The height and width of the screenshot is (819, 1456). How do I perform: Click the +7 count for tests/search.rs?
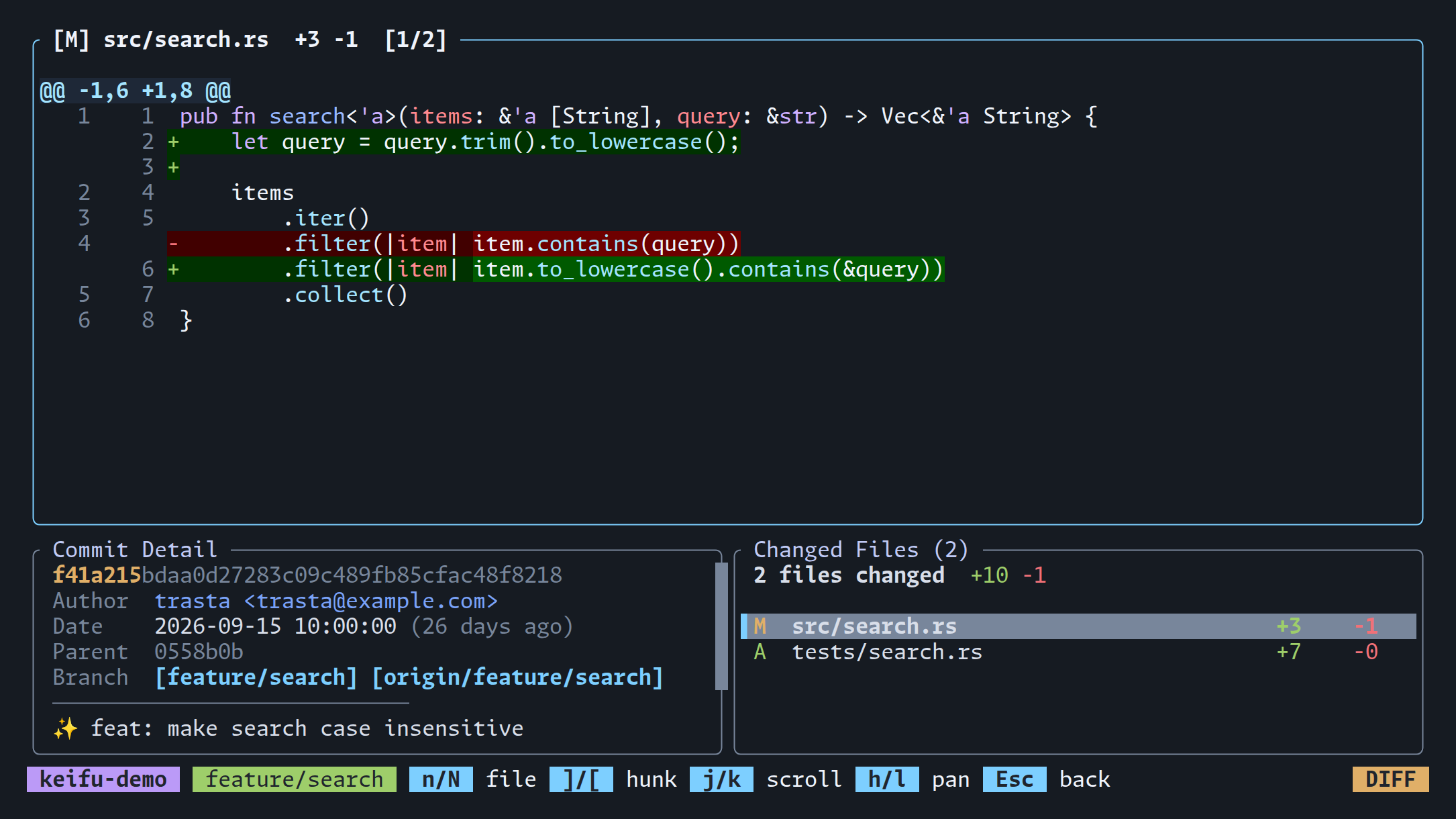[x=1288, y=652]
